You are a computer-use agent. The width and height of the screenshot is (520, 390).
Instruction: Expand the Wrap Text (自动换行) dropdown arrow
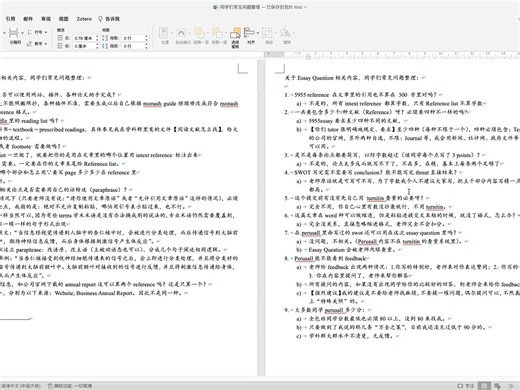coord(190,33)
